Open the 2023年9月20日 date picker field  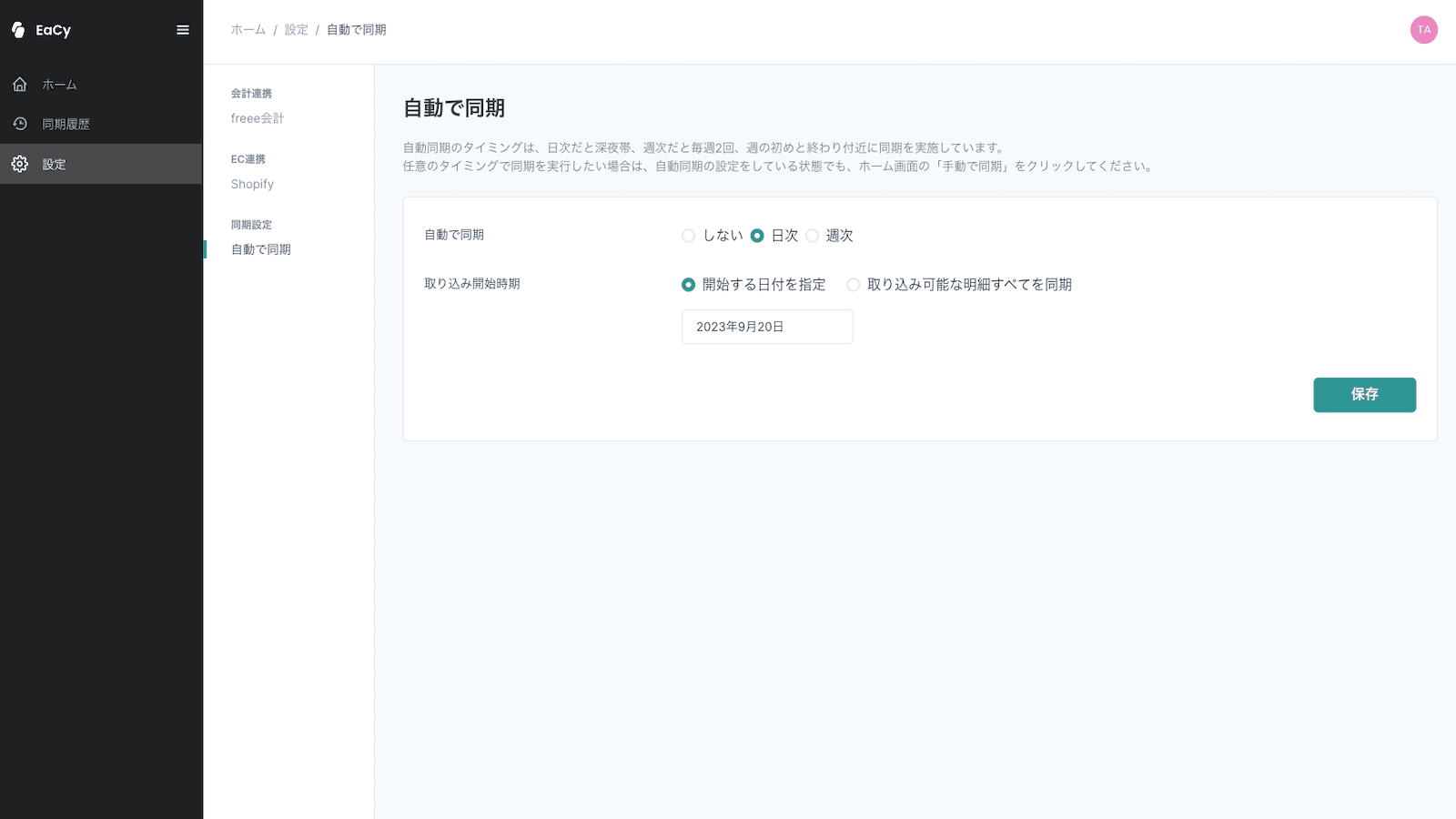click(x=766, y=327)
